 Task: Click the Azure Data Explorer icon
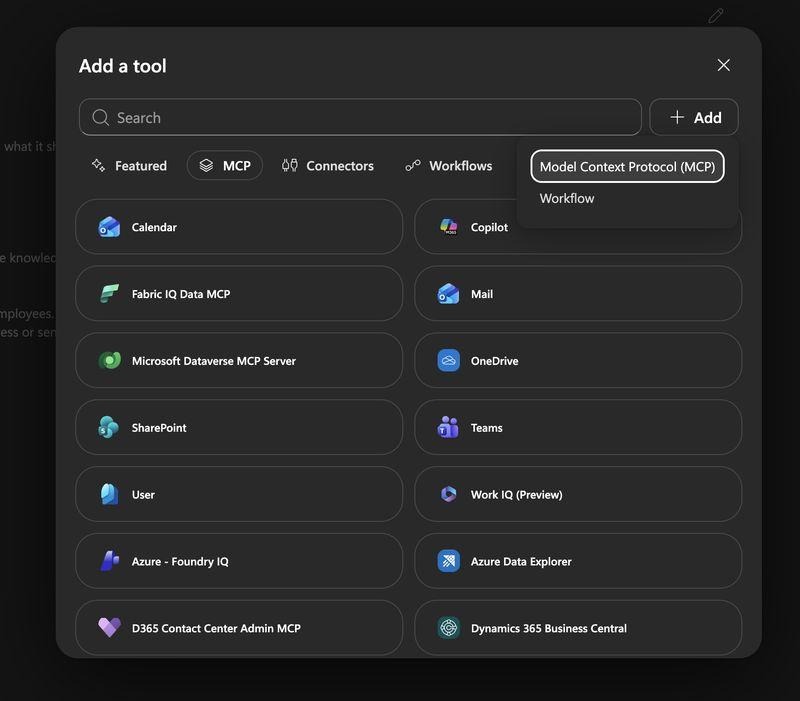click(448, 561)
